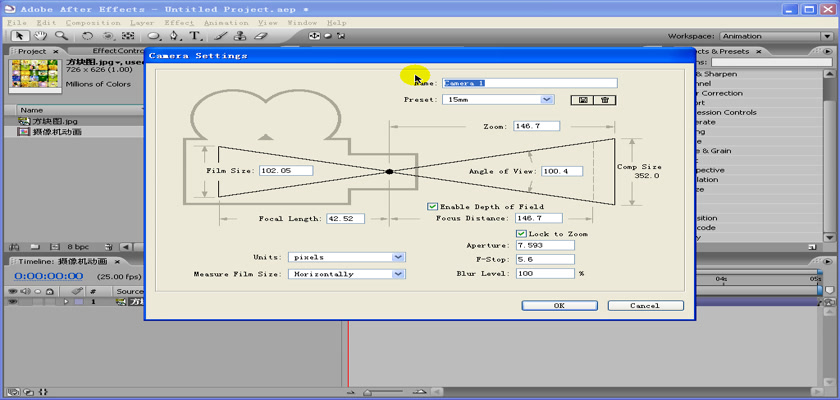Select the Zoom magnifier tool
840x400 pixels.
(62, 36)
